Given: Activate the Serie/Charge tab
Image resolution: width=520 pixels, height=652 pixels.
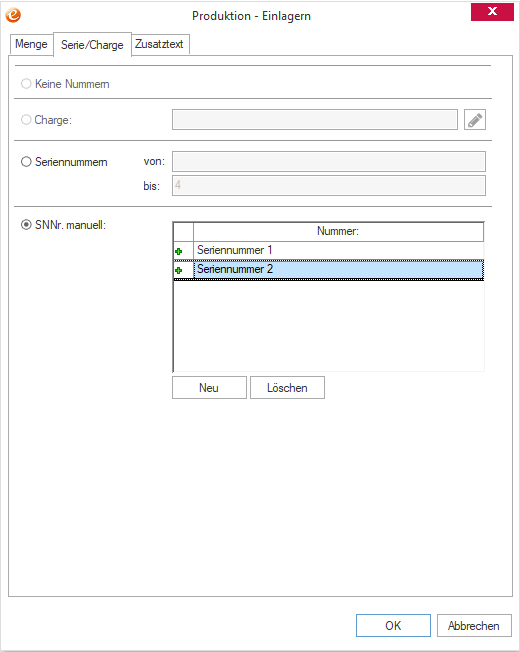Looking at the screenshot, I should pyautogui.click(x=92, y=44).
